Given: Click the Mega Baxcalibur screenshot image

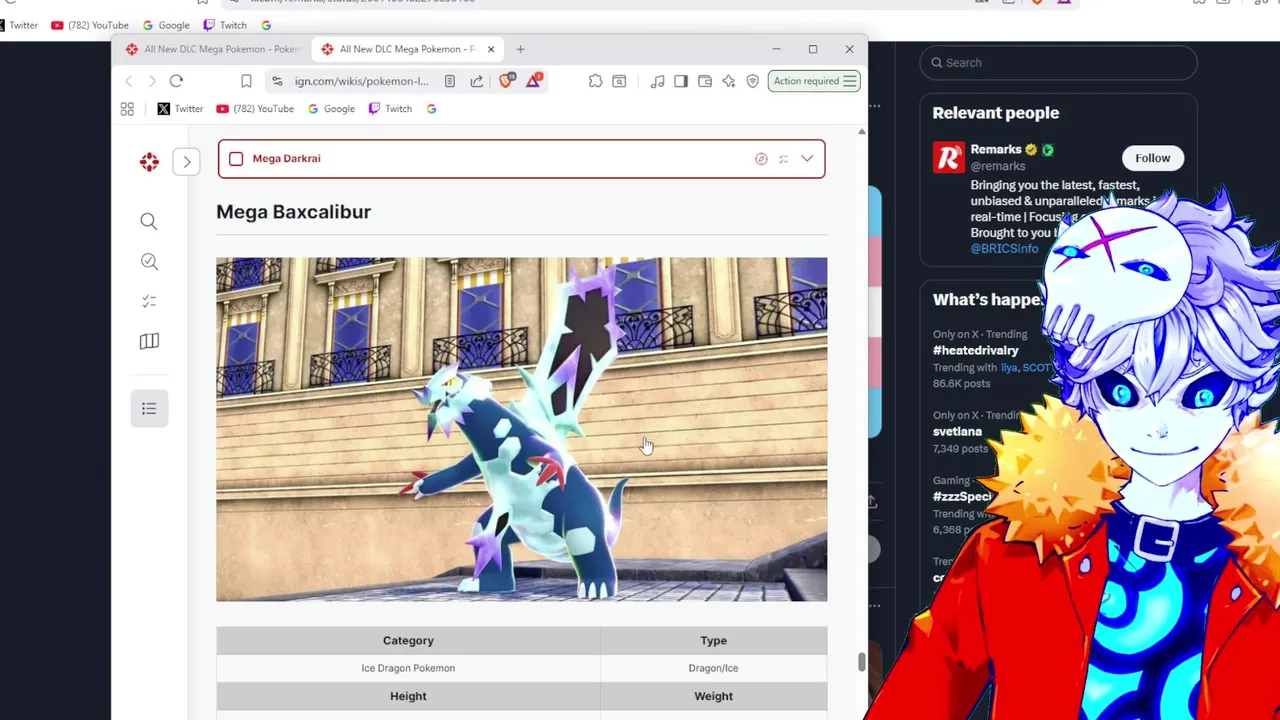Looking at the screenshot, I should [521, 429].
